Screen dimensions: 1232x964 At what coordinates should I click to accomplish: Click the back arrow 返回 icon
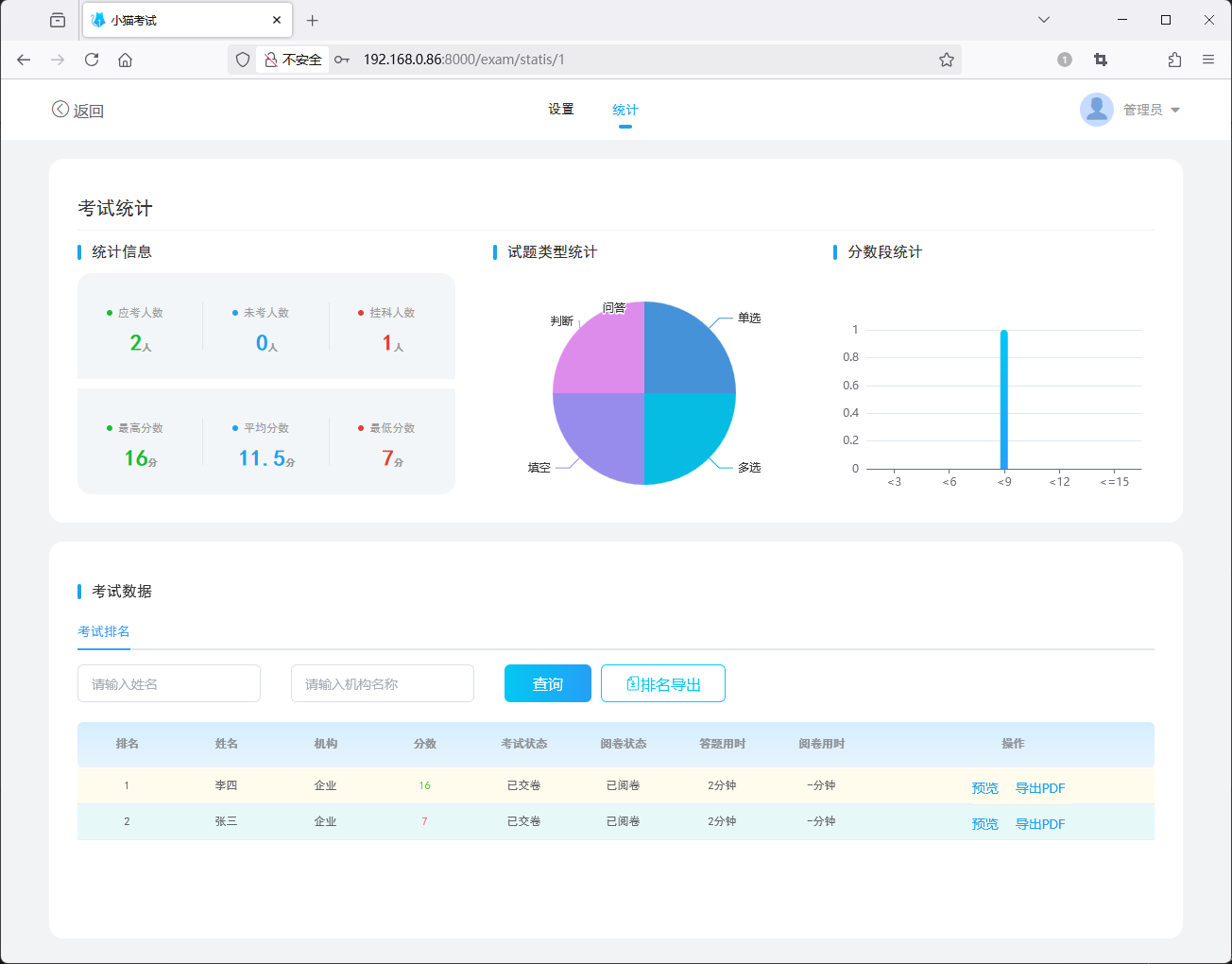60,110
